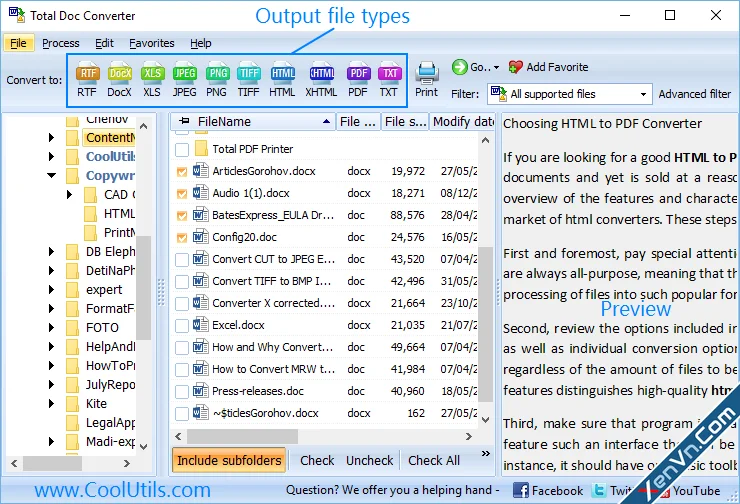Collapse the Copywr folder tree node
The height and width of the screenshot is (504, 740).
coord(51,176)
